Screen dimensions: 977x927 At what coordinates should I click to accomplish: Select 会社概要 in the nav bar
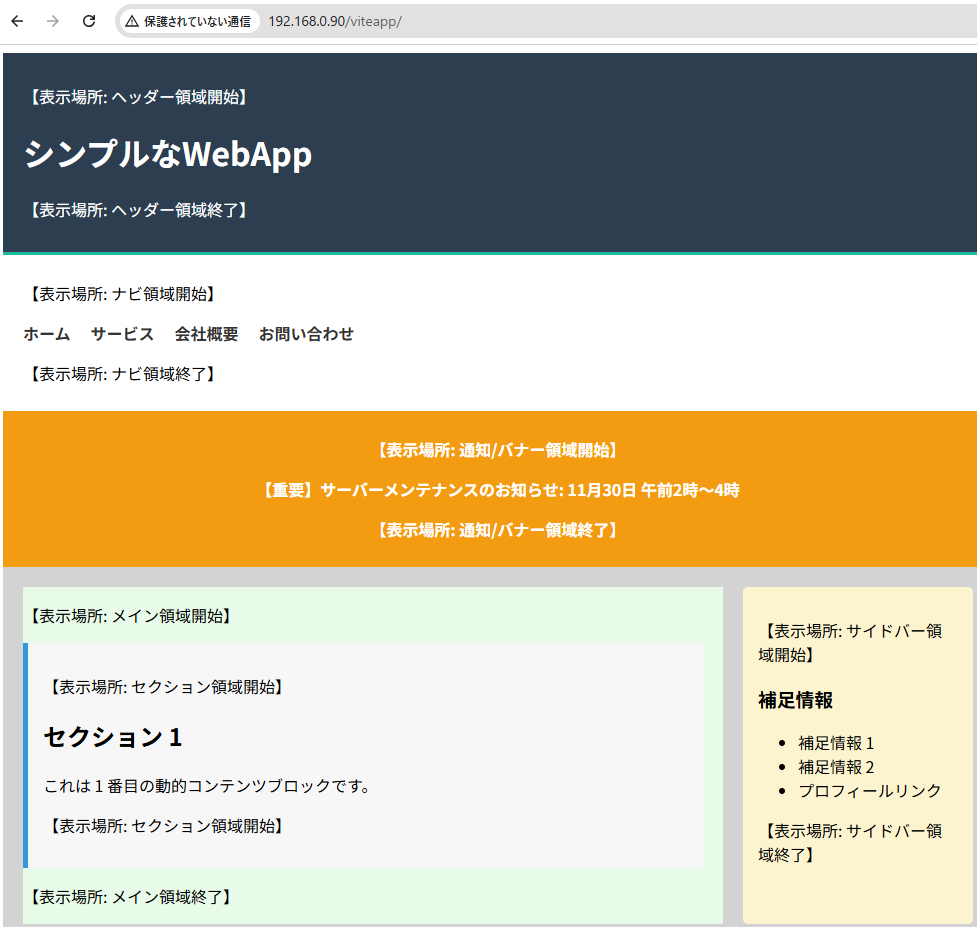[206, 334]
